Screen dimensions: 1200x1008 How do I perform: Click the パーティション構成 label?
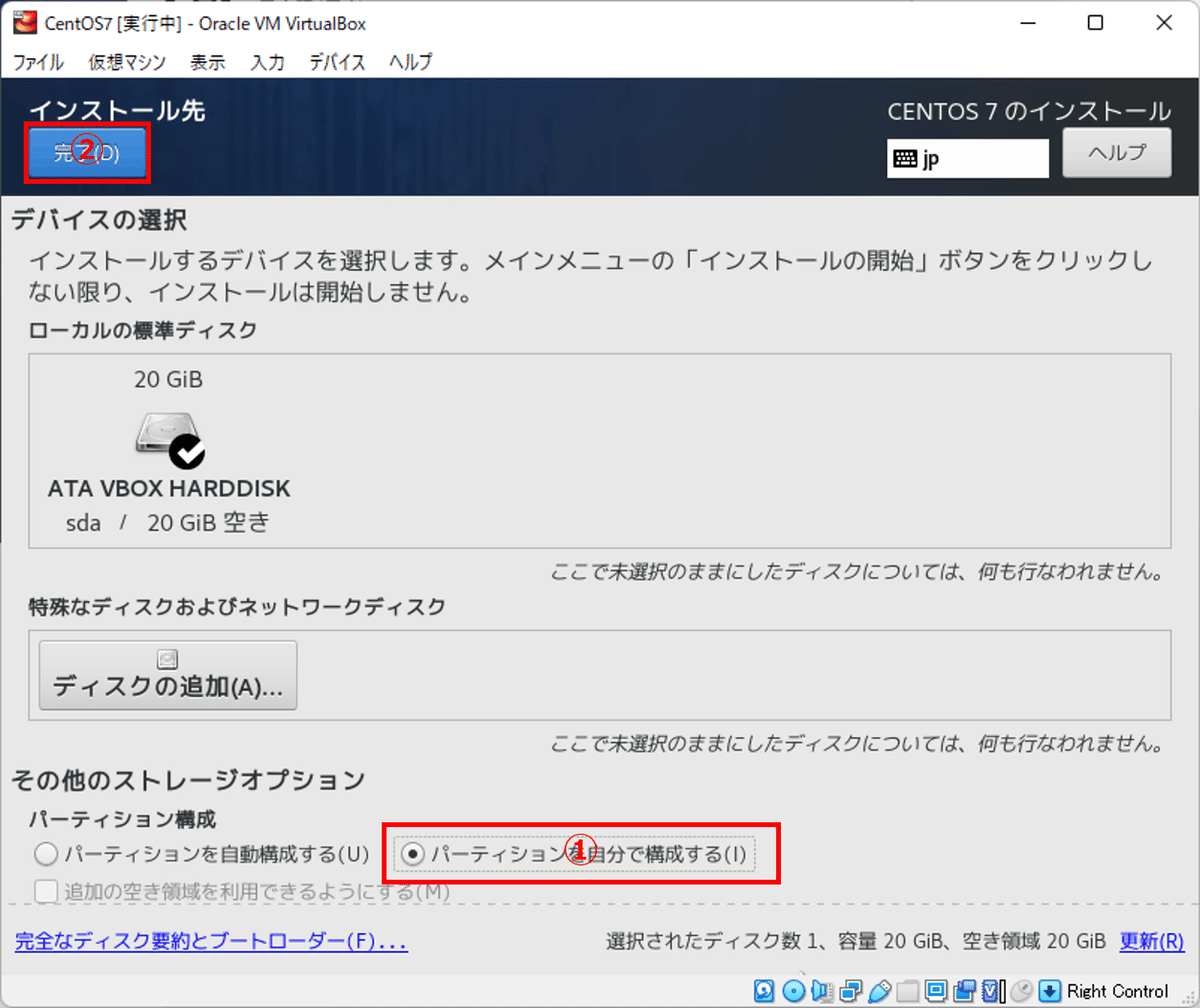coord(122,819)
